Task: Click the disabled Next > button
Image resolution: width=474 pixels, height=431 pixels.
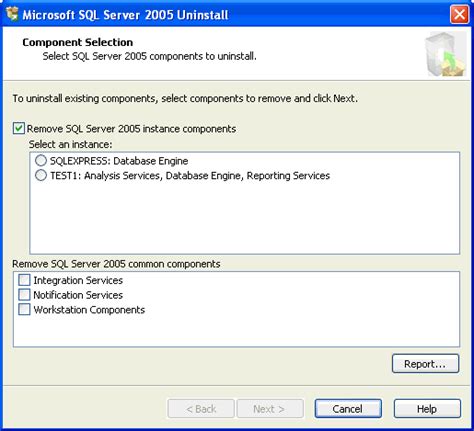Action: click(x=270, y=409)
